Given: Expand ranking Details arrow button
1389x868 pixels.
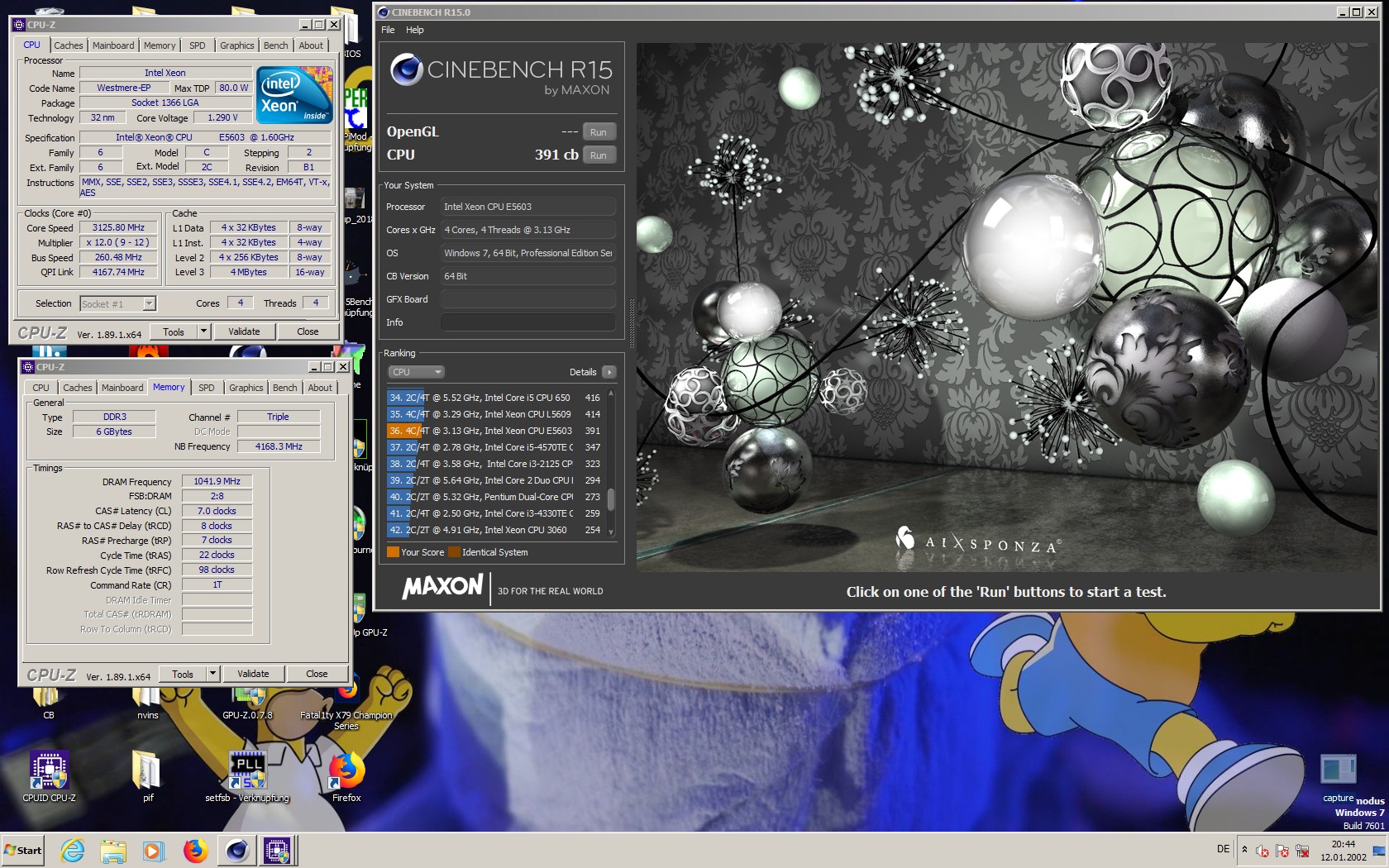Looking at the screenshot, I should click(609, 372).
